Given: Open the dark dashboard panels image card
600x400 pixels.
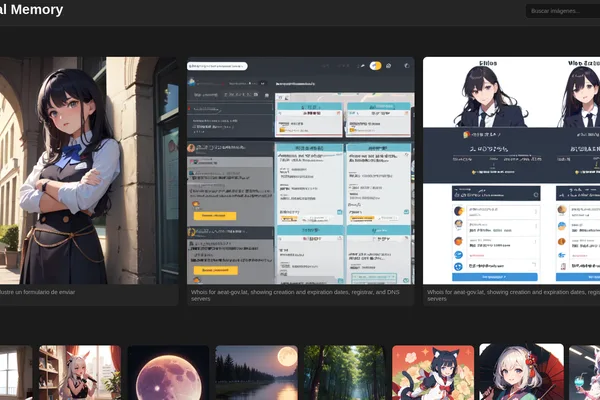Looking at the screenshot, I should (300, 170).
